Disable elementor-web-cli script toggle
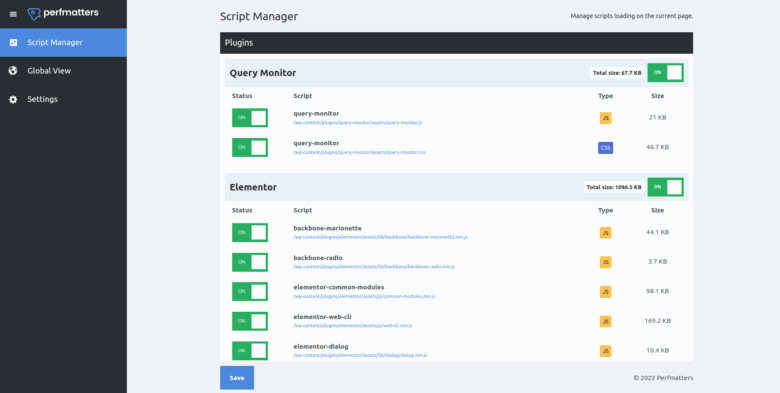780x393 pixels. [250, 321]
